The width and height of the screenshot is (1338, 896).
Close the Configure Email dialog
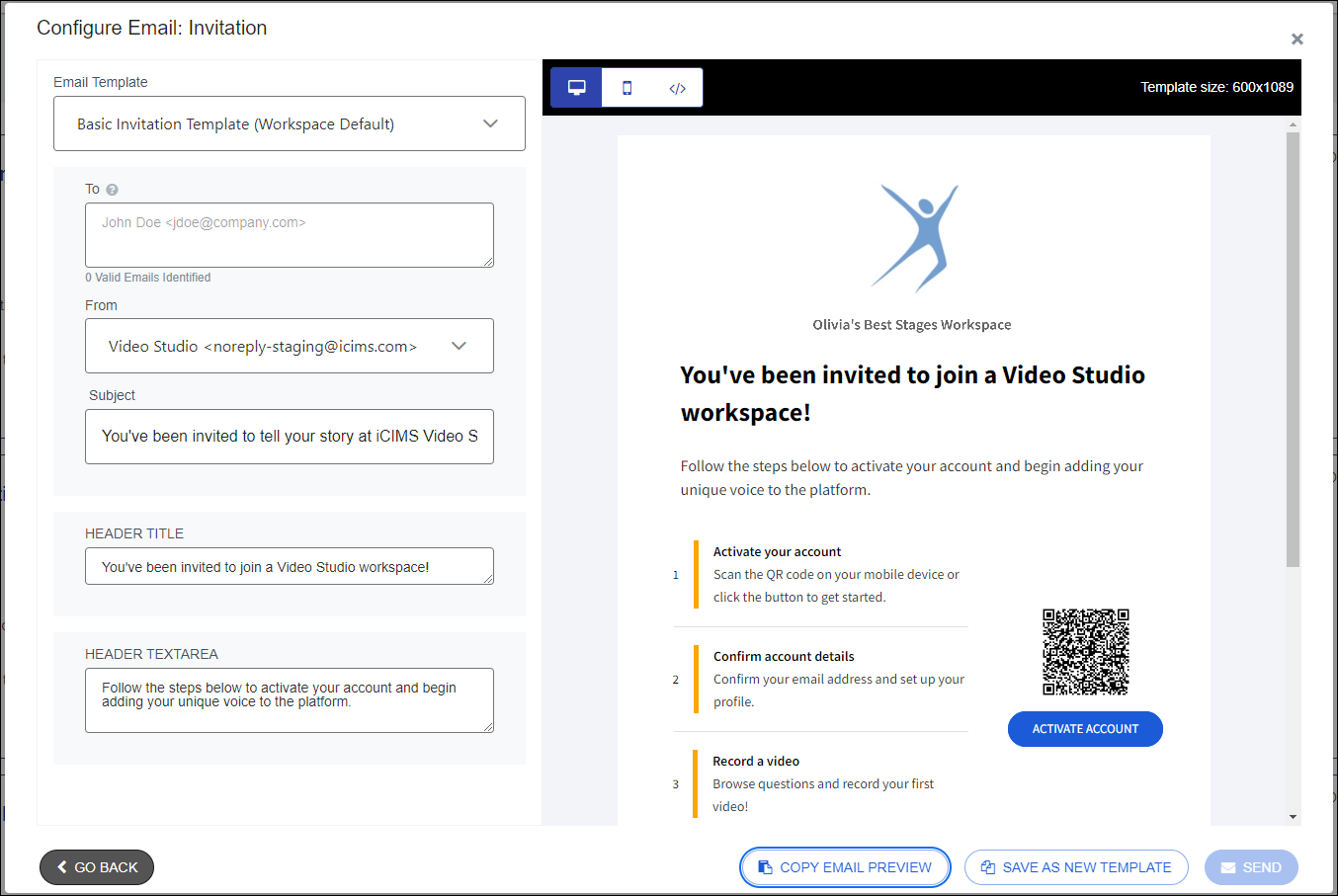pyautogui.click(x=1297, y=40)
